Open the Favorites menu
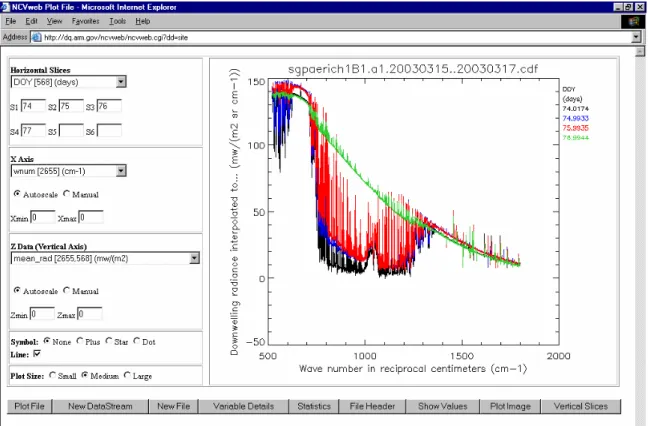This screenshot has height=426, width=648. (86, 21)
